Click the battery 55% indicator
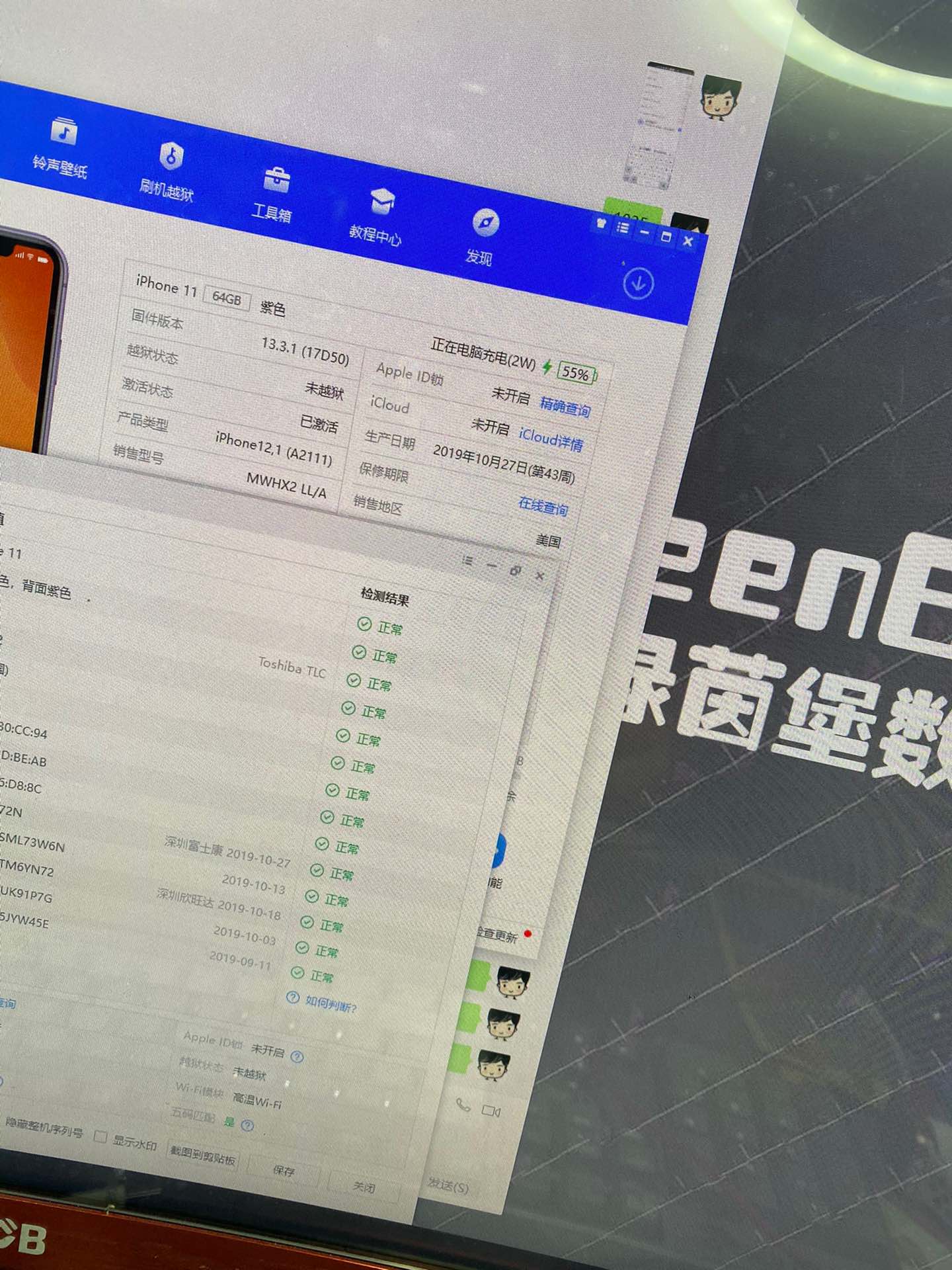Screen dimensions: 952x1270 pyautogui.click(x=577, y=374)
